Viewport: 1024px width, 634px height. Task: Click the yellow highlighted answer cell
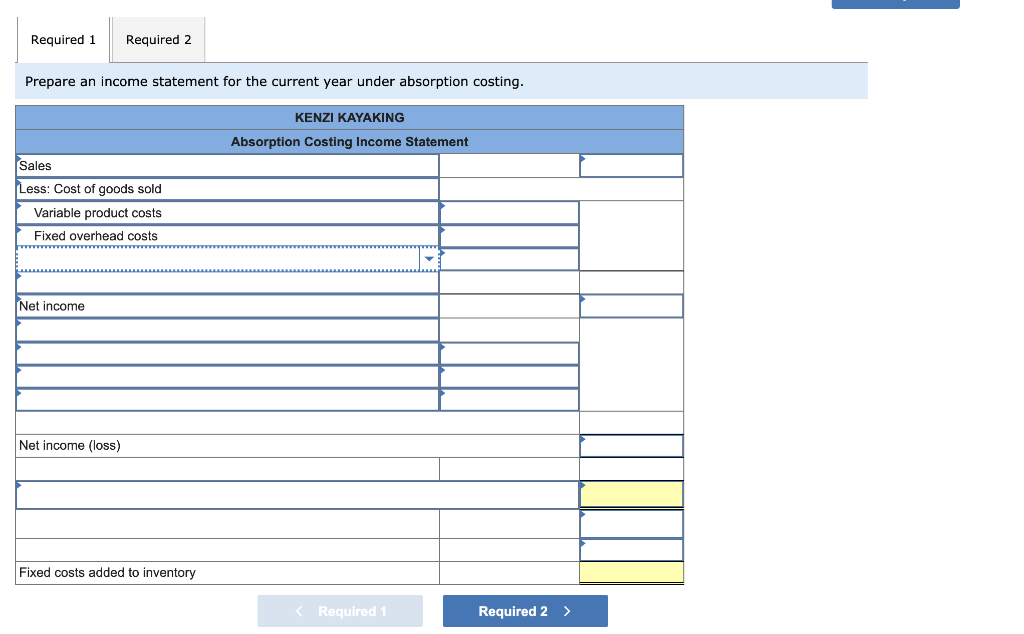[630, 493]
